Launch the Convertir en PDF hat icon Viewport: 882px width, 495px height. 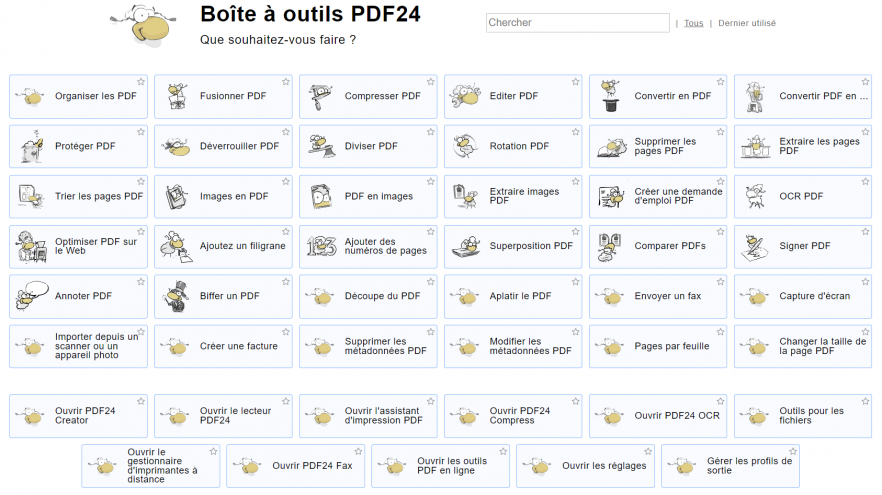[611, 96]
